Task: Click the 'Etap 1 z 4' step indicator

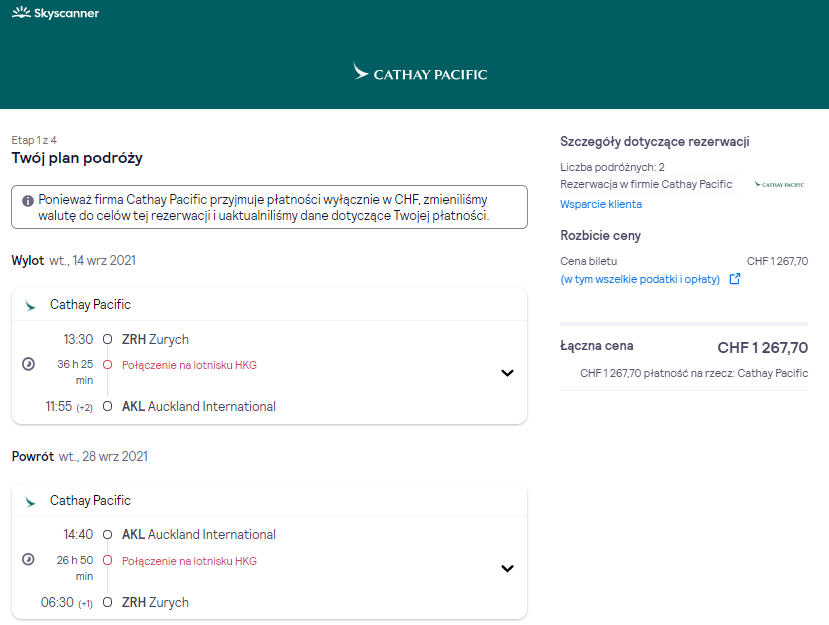Action: [x=34, y=140]
